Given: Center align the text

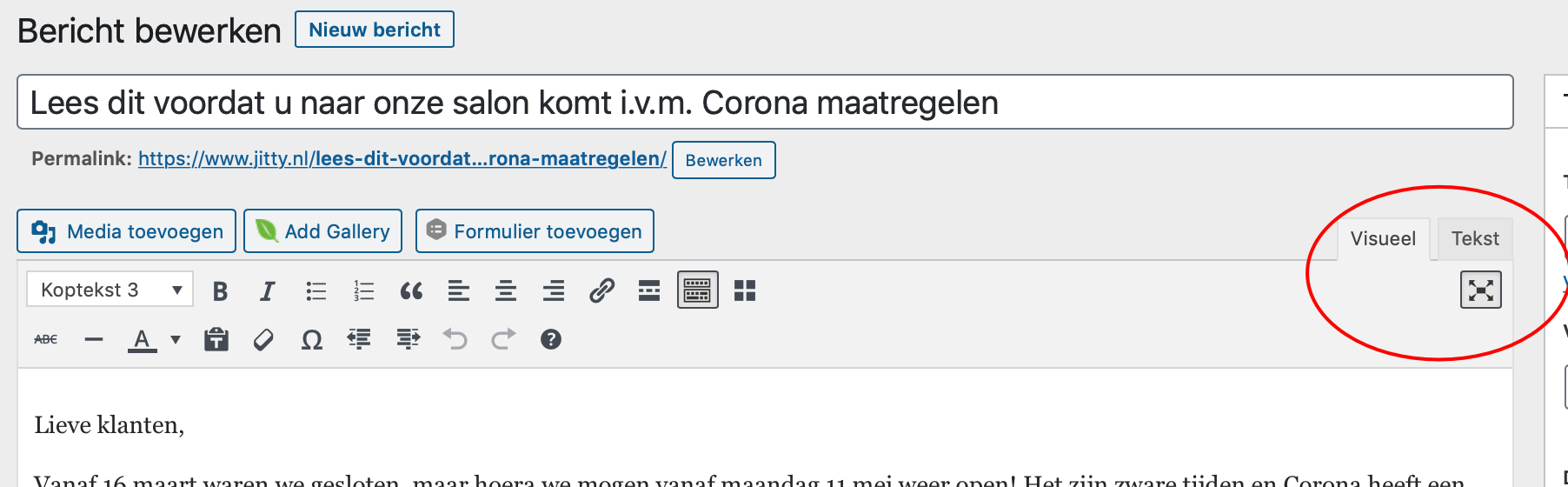Looking at the screenshot, I should pyautogui.click(x=506, y=291).
